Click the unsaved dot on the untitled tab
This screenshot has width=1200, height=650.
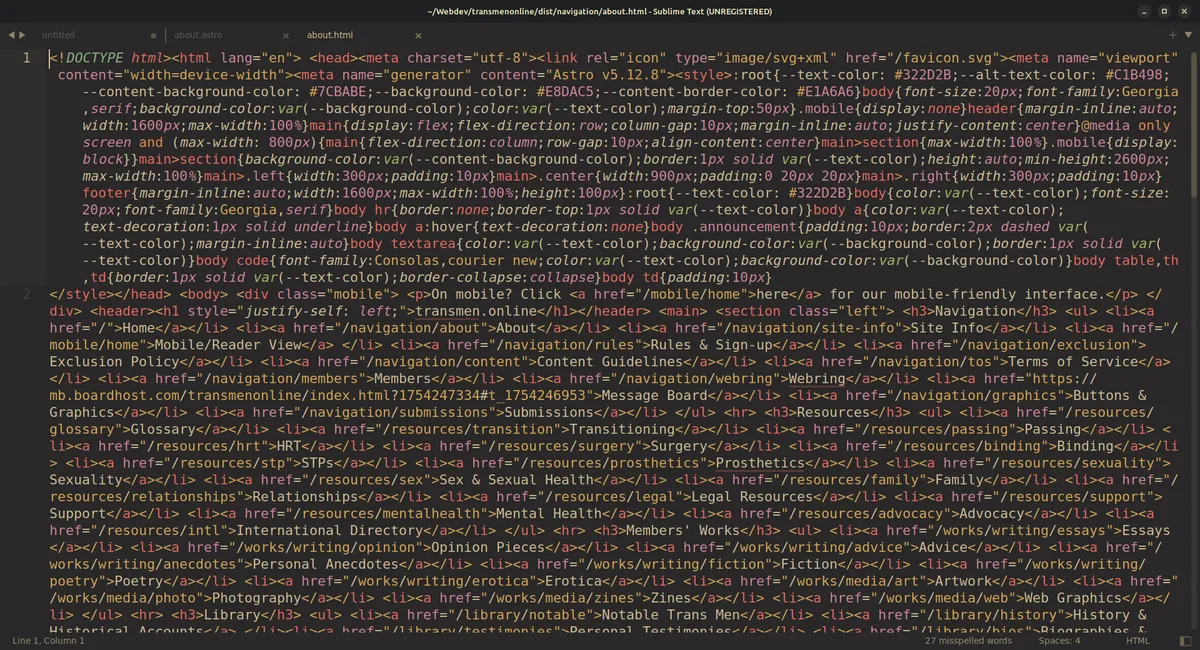(x=153, y=35)
